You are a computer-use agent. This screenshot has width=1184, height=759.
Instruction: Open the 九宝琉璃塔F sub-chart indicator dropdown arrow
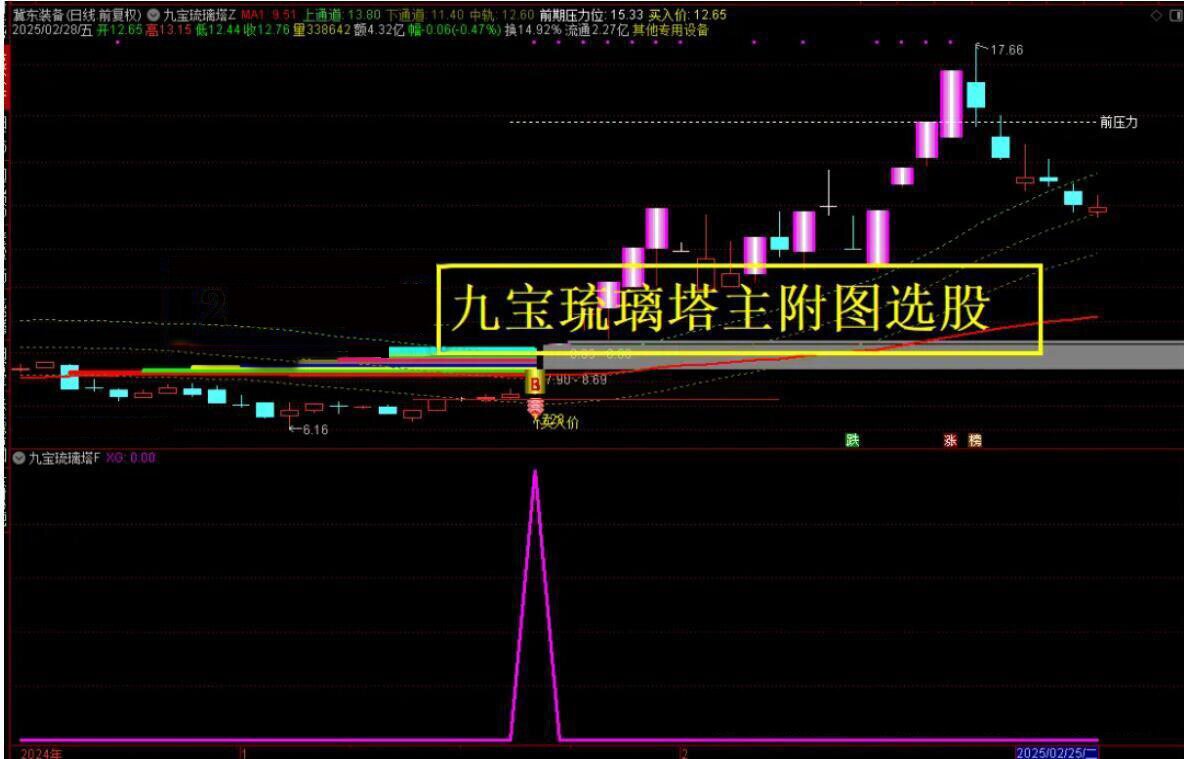pos(19,458)
